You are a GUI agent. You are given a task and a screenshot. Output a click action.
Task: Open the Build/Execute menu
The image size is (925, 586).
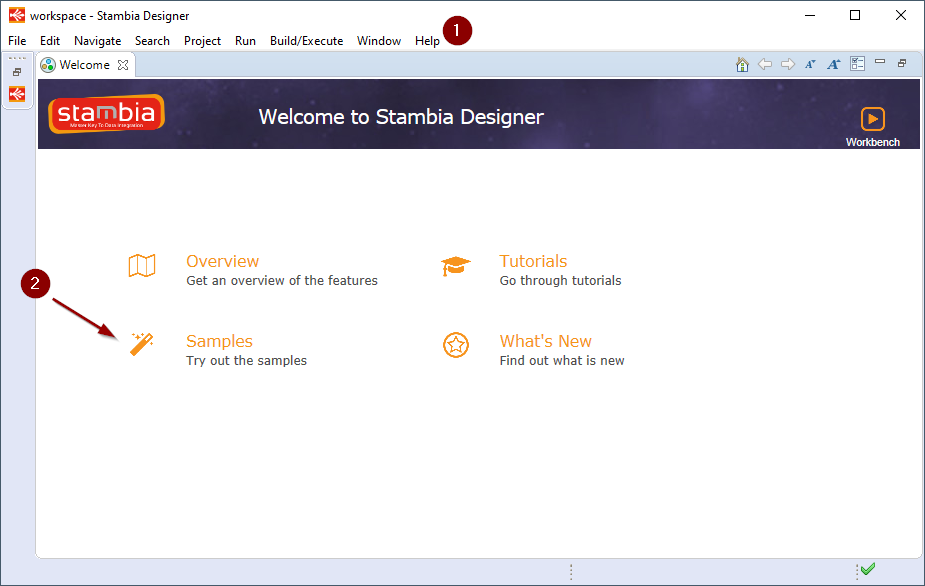307,41
